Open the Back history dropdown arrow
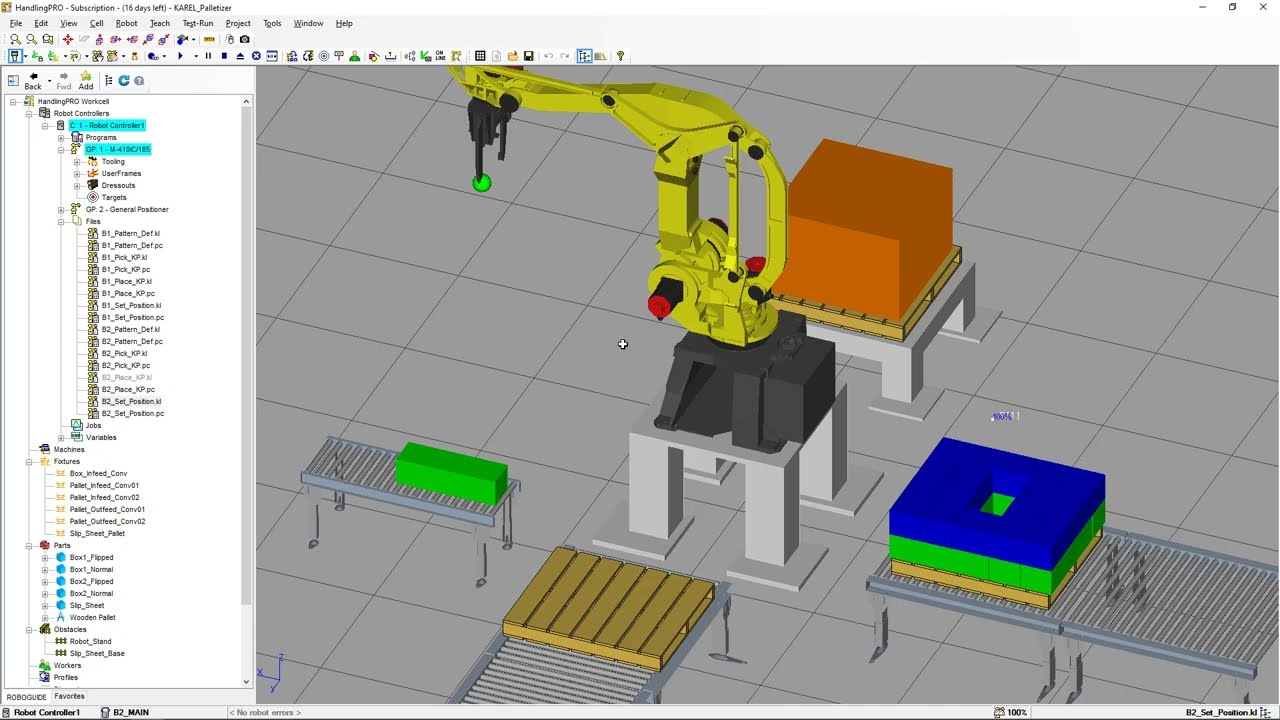This screenshot has height=720, width=1280. coord(49,80)
